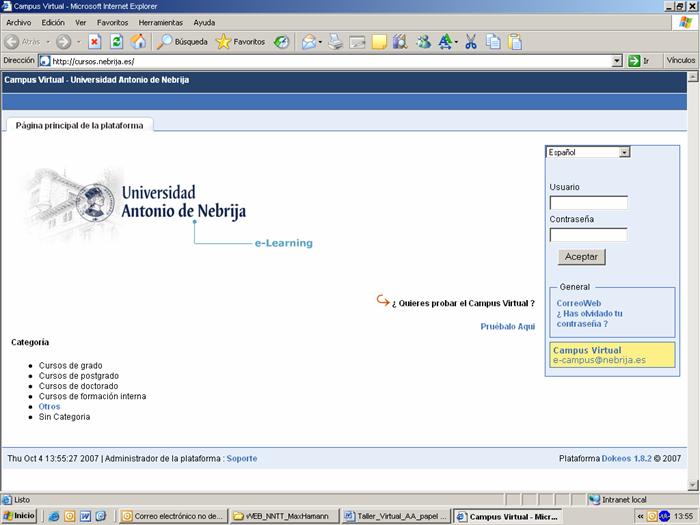Viewport: 700px width, 525px height.
Task: Cut using the scissors icon
Action: (471, 42)
